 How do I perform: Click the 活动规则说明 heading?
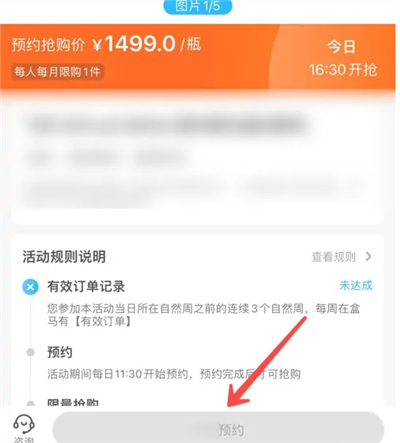(x=64, y=257)
